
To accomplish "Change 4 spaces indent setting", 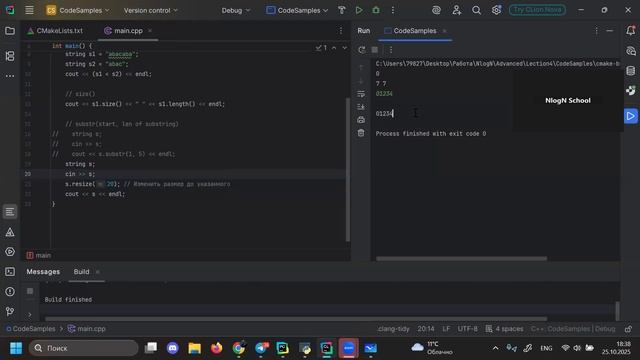I will click(x=504, y=329).
